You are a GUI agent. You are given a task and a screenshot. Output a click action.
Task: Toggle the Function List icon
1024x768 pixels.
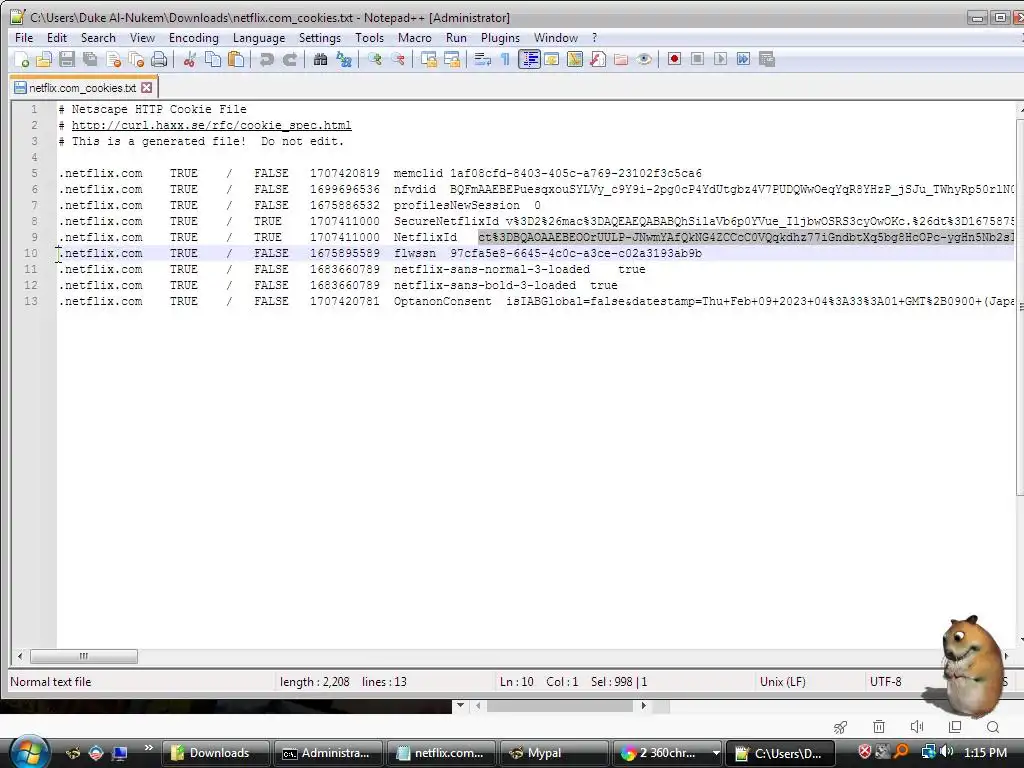598,59
